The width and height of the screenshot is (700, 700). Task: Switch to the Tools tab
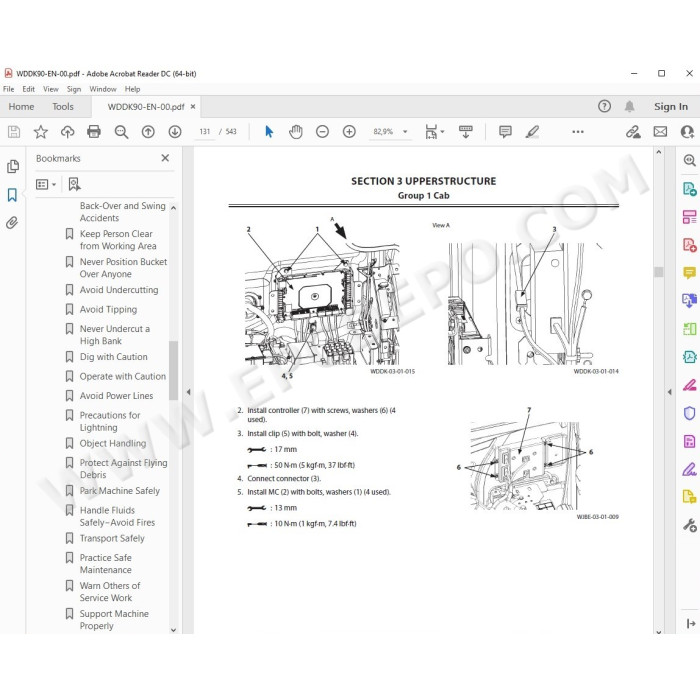(x=62, y=107)
